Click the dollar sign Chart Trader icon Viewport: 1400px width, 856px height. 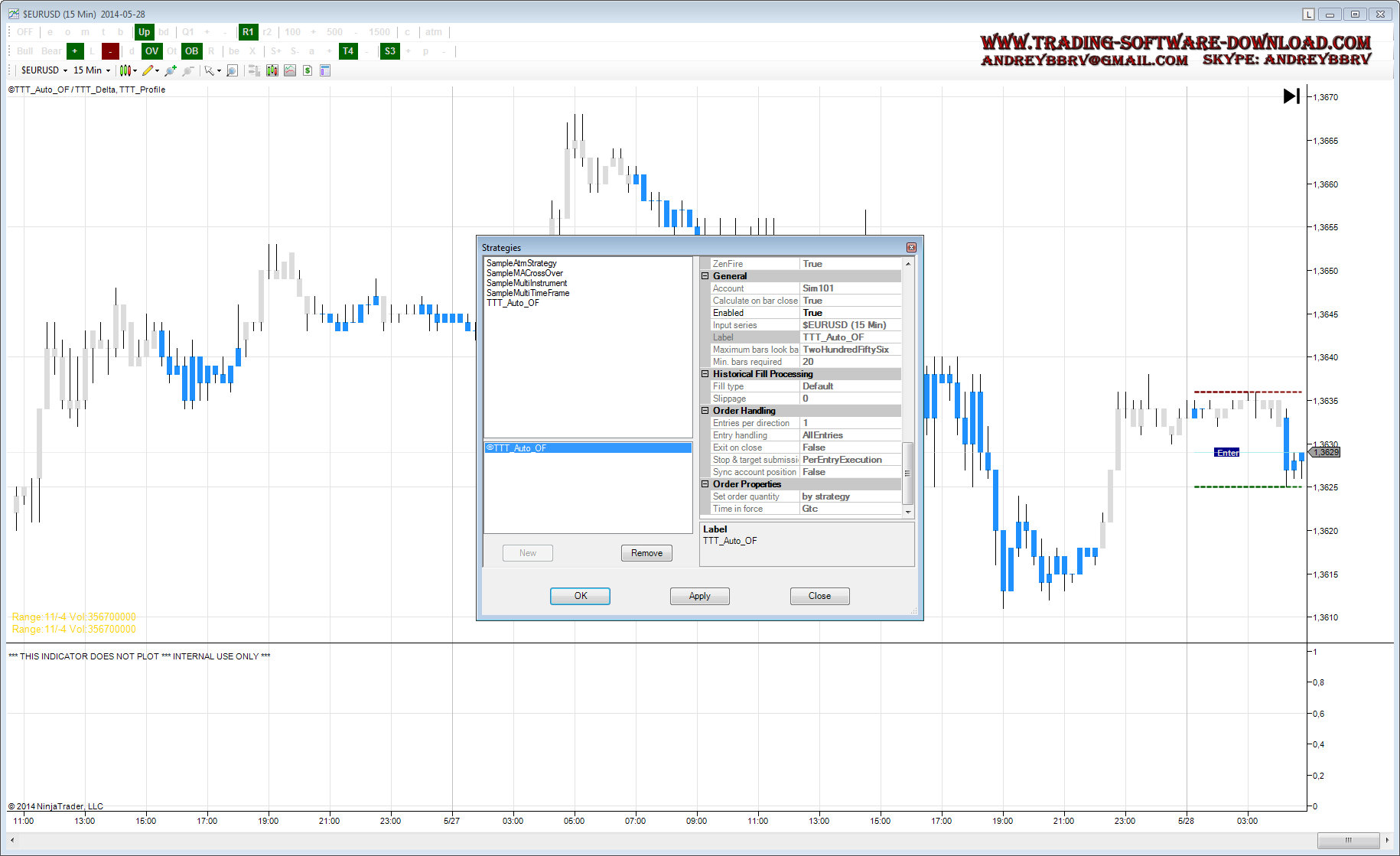click(308, 70)
